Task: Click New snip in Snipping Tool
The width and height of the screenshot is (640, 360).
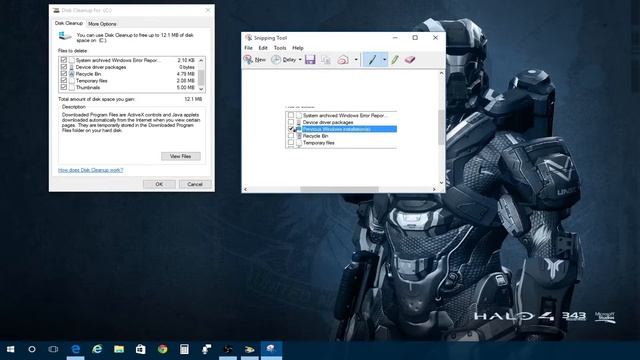Action: [x=255, y=60]
